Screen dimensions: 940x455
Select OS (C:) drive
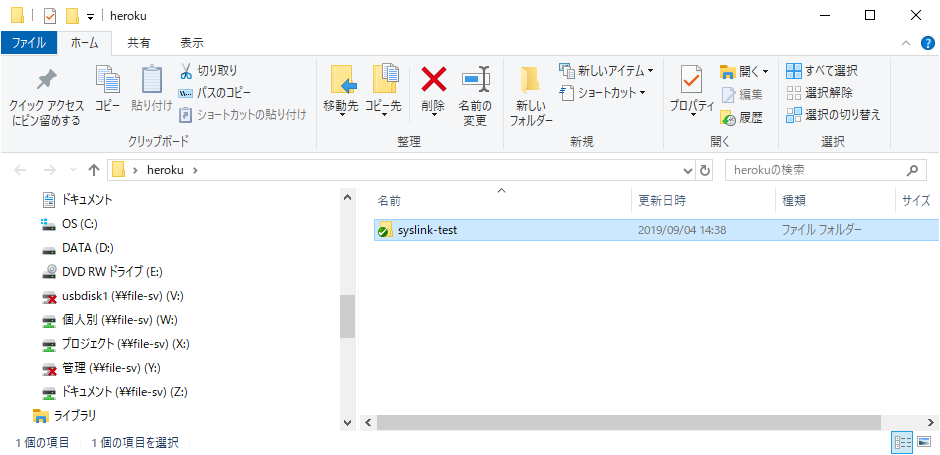[x=70, y=224]
